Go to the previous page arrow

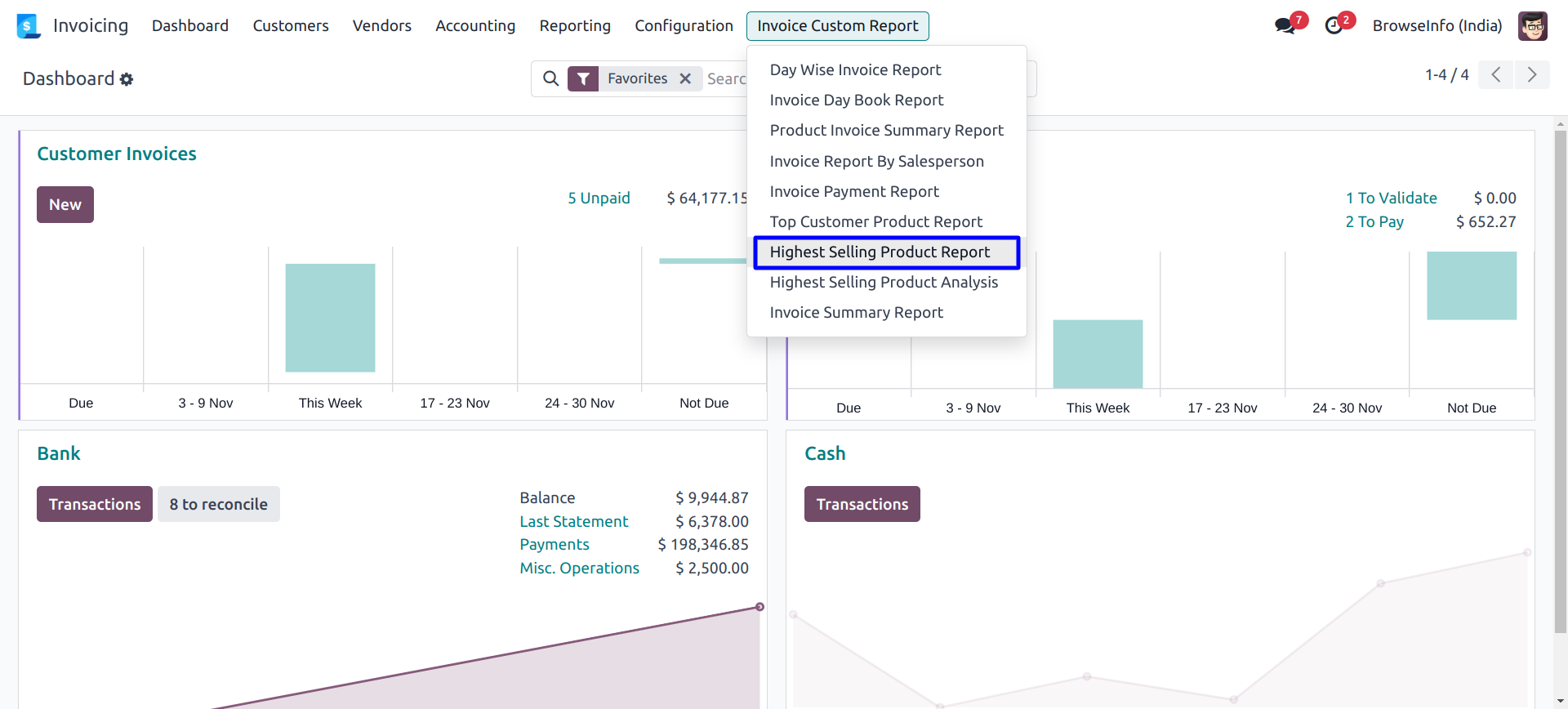(x=1495, y=75)
